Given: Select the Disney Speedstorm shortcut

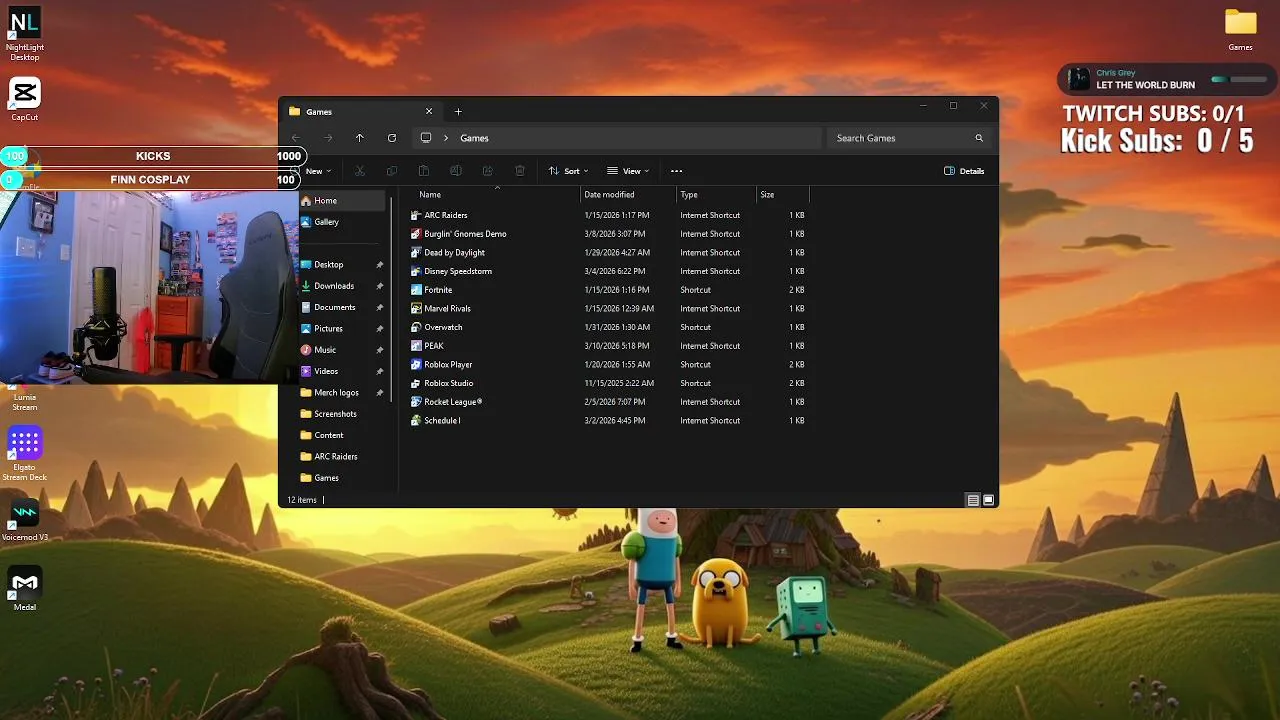Looking at the screenshot, I should pos(451,271).
